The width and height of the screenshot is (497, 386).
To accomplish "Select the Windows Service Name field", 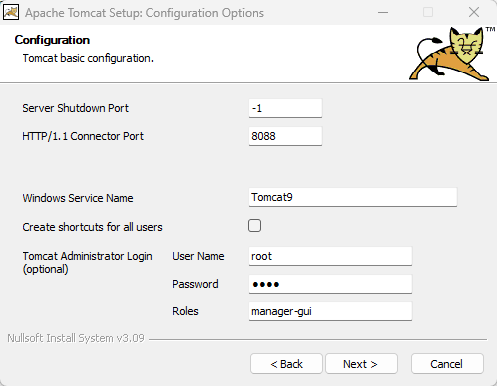I will (353, 197).
